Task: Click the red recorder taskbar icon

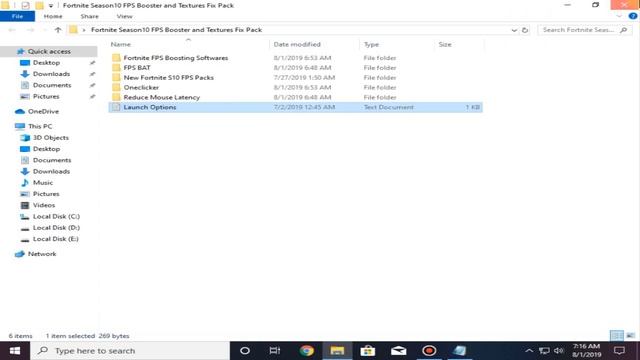Action: coord(429,351)
